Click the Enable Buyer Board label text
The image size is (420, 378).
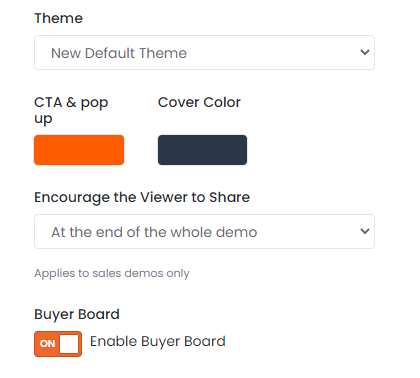(x=158, y=342)
